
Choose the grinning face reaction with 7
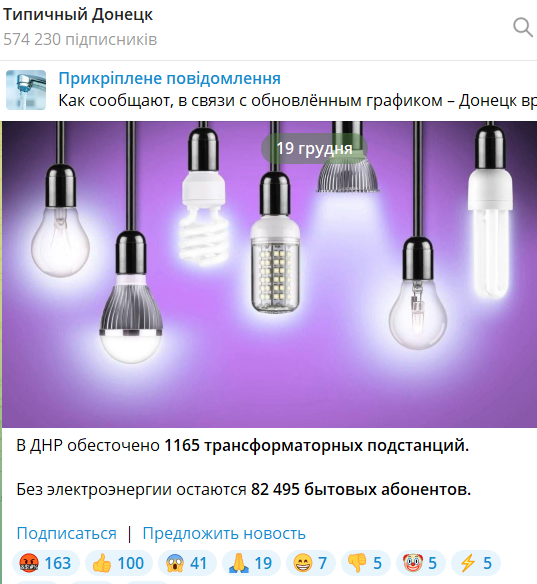[x=311, y=563]
